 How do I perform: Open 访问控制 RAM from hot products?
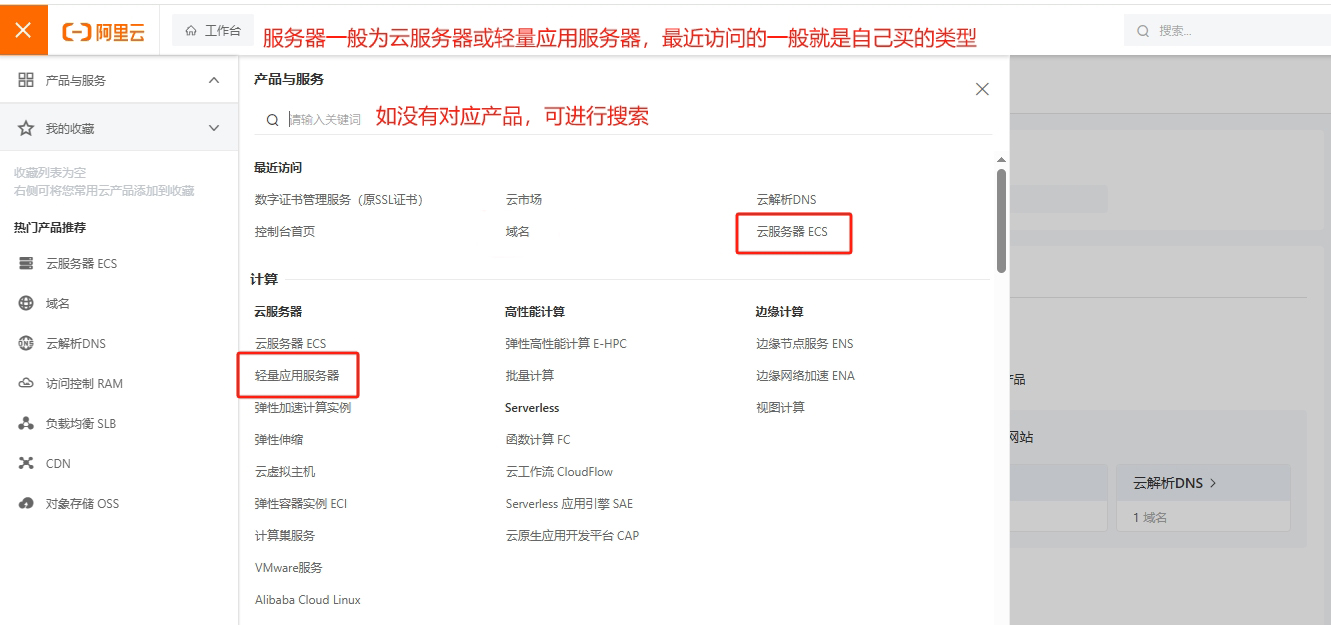[84, 384]
